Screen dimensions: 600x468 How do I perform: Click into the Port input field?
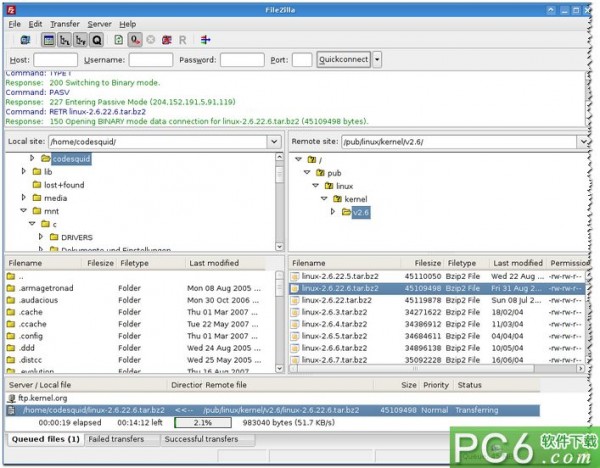coord(302,60)
